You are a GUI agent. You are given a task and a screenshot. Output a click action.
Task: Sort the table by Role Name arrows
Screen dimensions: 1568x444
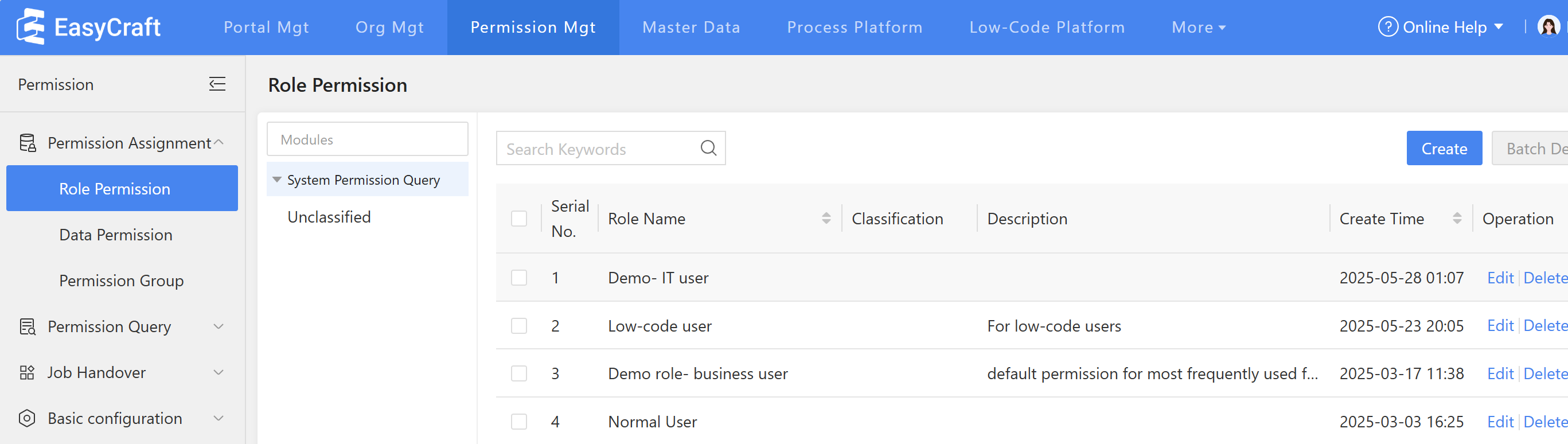tap(826, 218)
